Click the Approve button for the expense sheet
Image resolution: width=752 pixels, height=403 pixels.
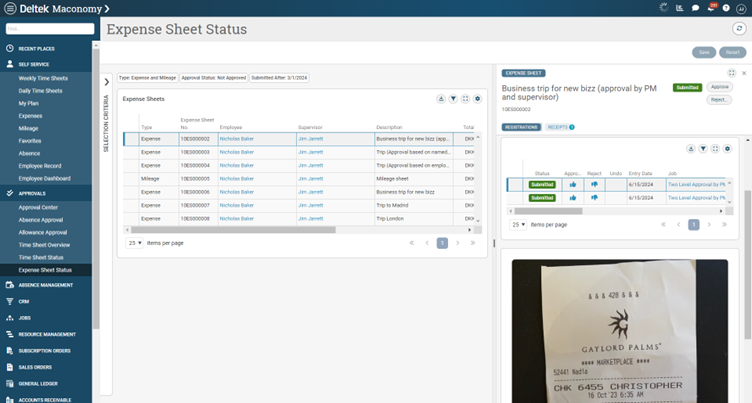(x=719, y=87)
